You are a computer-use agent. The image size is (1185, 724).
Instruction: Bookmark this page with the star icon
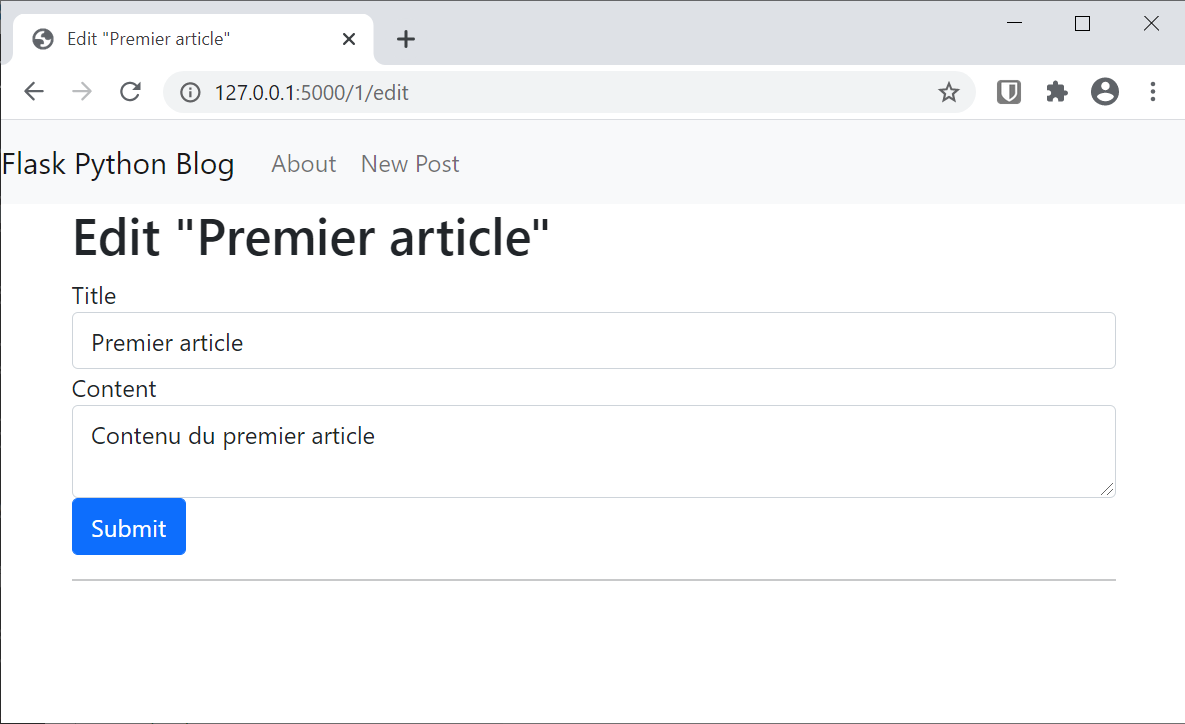coord(948,93)
